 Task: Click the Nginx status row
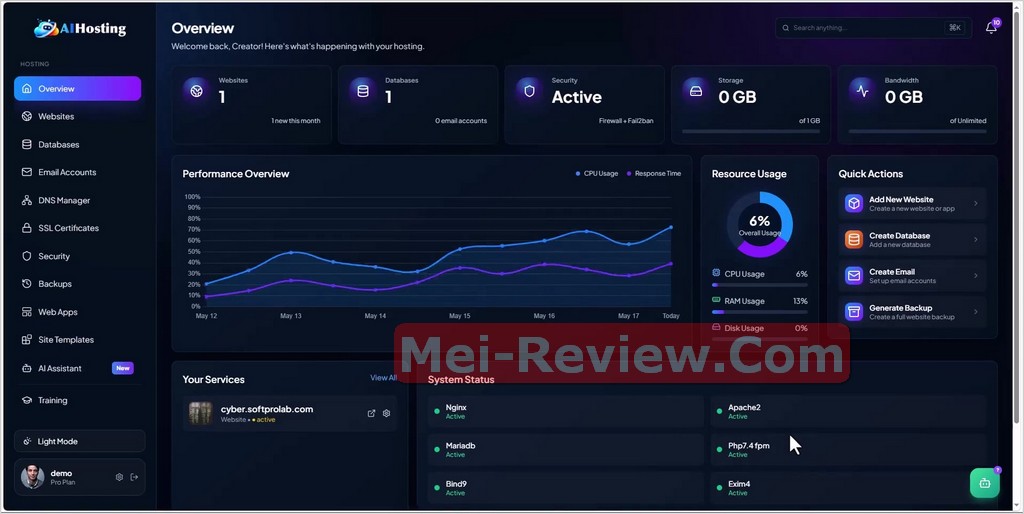[x=566, y=411]
